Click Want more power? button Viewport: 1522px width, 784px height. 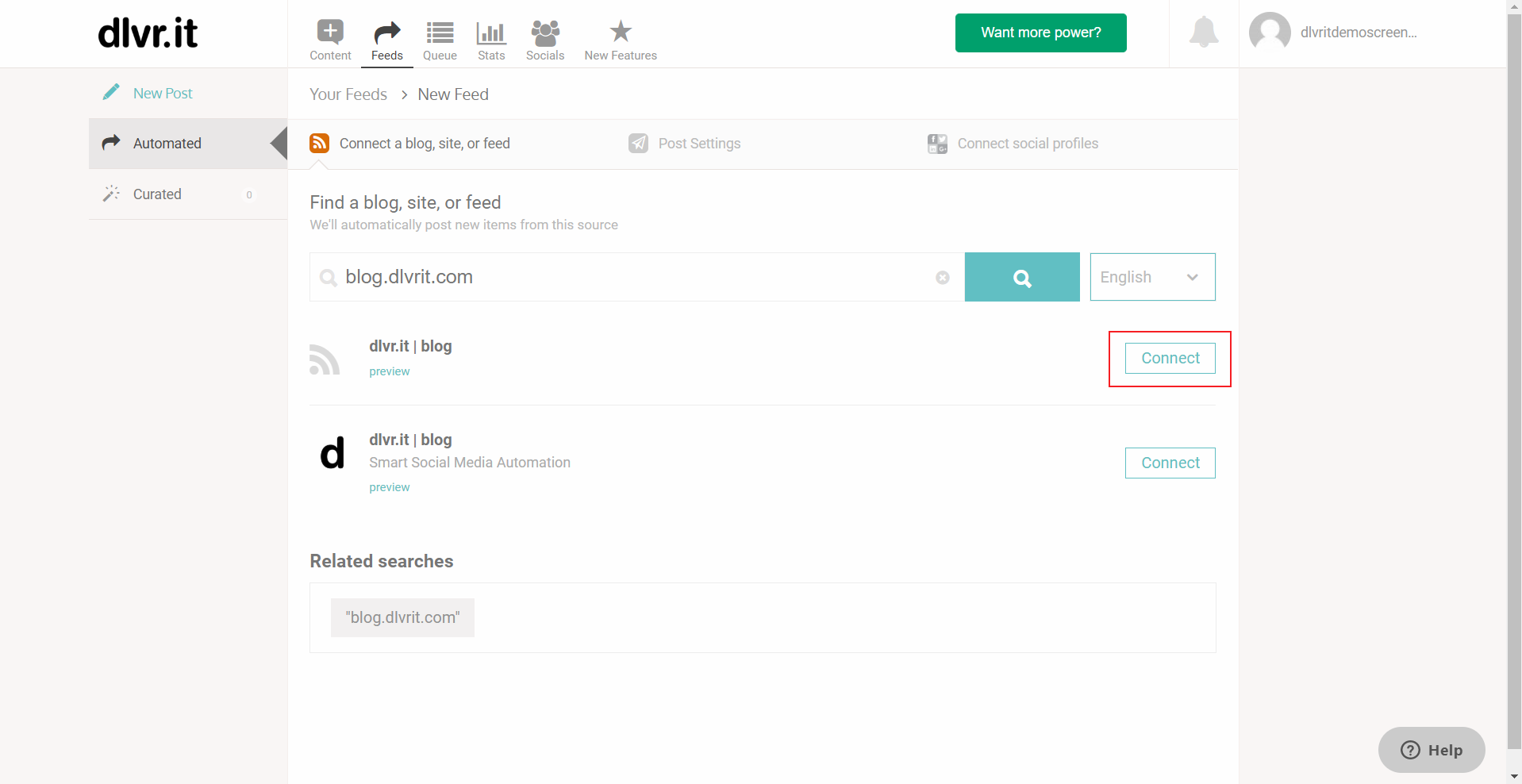click(1040, 33)
